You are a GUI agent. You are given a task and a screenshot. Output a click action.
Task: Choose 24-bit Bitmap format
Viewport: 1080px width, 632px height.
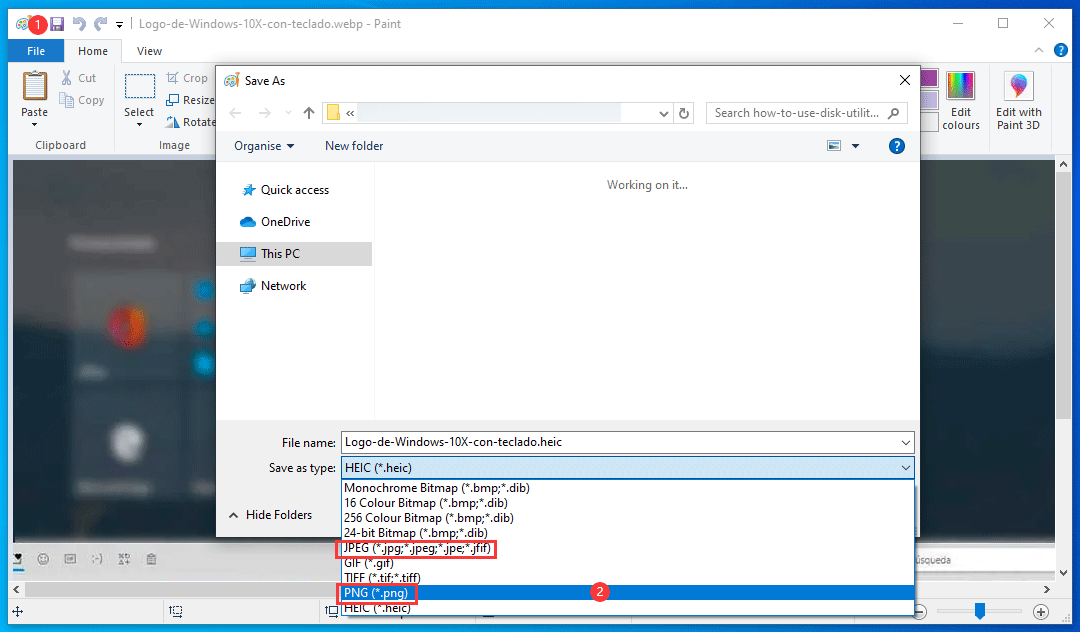(x=627, y=533)
